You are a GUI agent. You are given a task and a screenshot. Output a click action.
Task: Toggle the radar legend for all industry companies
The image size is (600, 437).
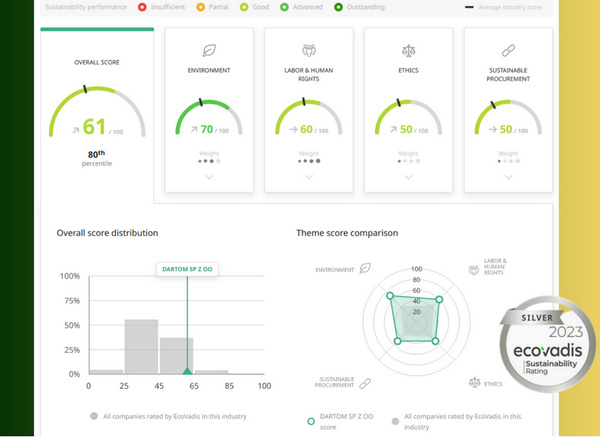pos(457,421)
